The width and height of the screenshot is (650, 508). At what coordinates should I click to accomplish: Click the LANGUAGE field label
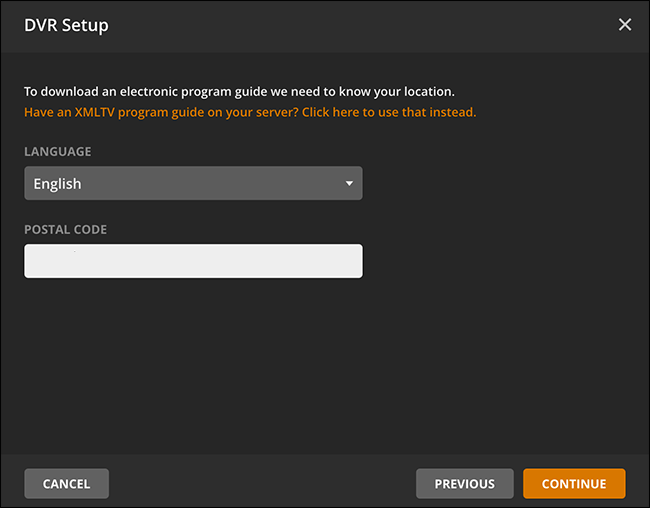[x=57, y=152]
